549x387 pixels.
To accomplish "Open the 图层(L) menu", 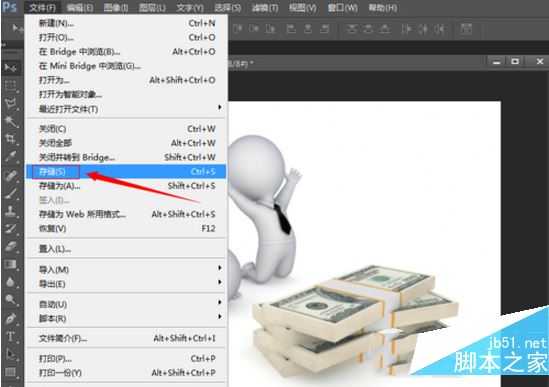I will click(x=152, y=7).
